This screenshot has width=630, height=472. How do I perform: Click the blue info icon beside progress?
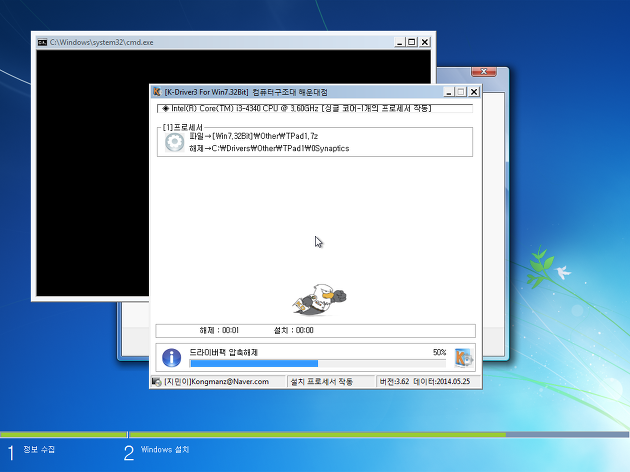[172, 358]
